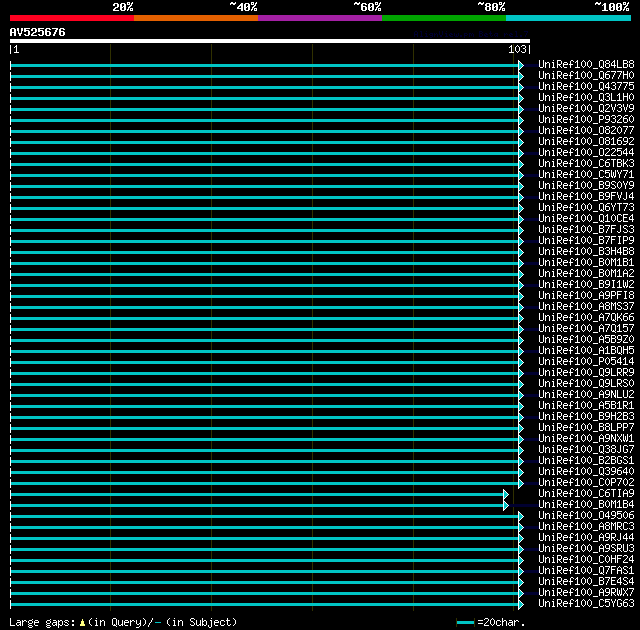Choose the UniRef100_A9NLU2 hit
Image resolution: width=640 pixels, height=630 pixels.
point(586,395)
